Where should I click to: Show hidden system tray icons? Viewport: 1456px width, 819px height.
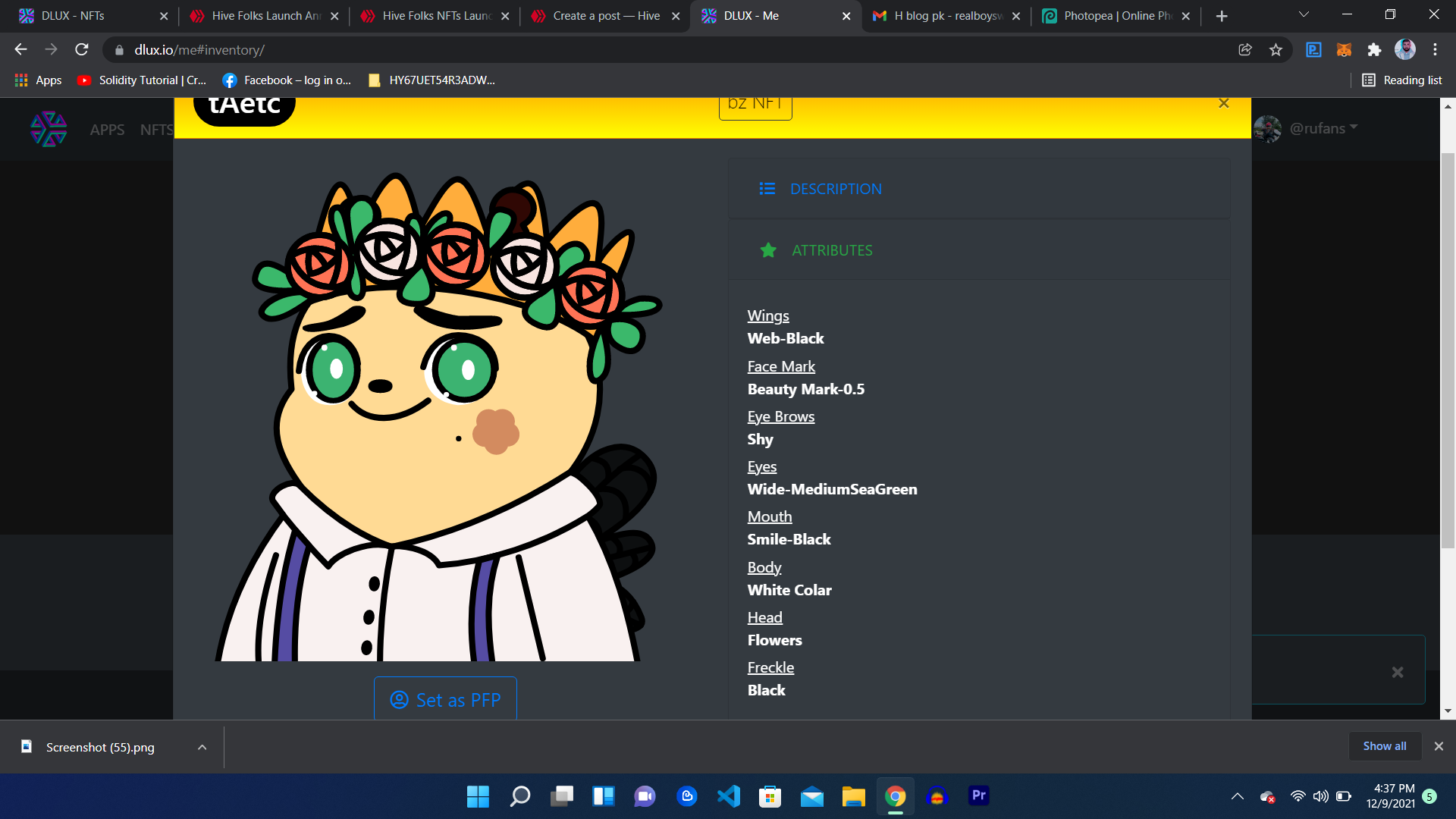tap(1238, 796)
